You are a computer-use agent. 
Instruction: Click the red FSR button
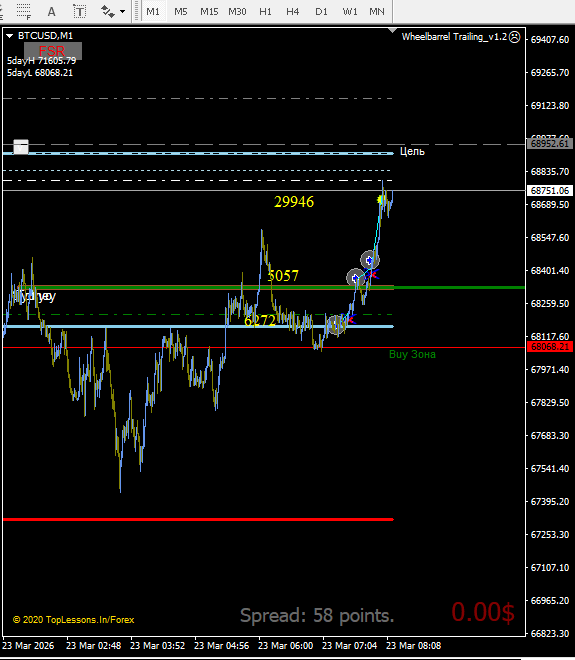coord(53,51)
